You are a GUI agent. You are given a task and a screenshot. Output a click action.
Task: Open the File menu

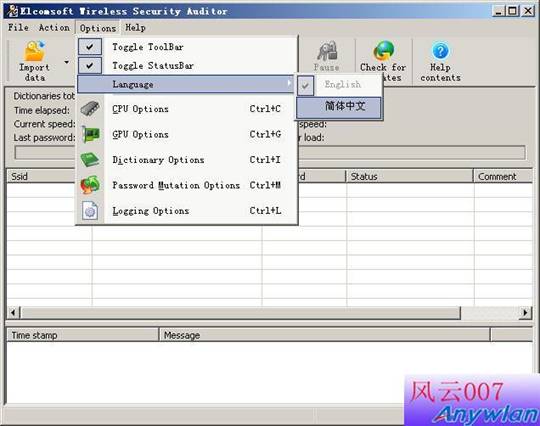click(x=18, y=28)
